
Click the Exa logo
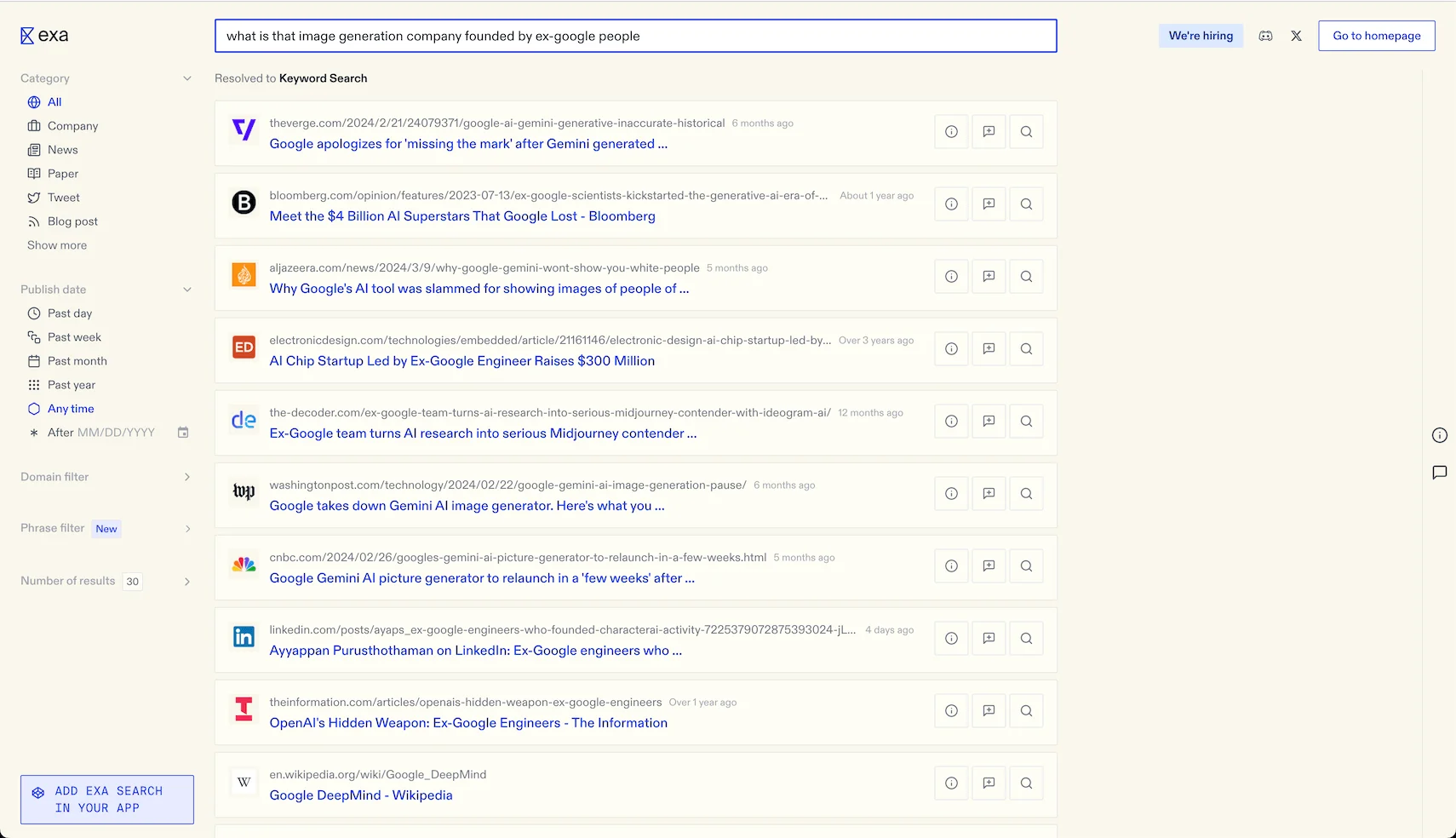(43, 34)
